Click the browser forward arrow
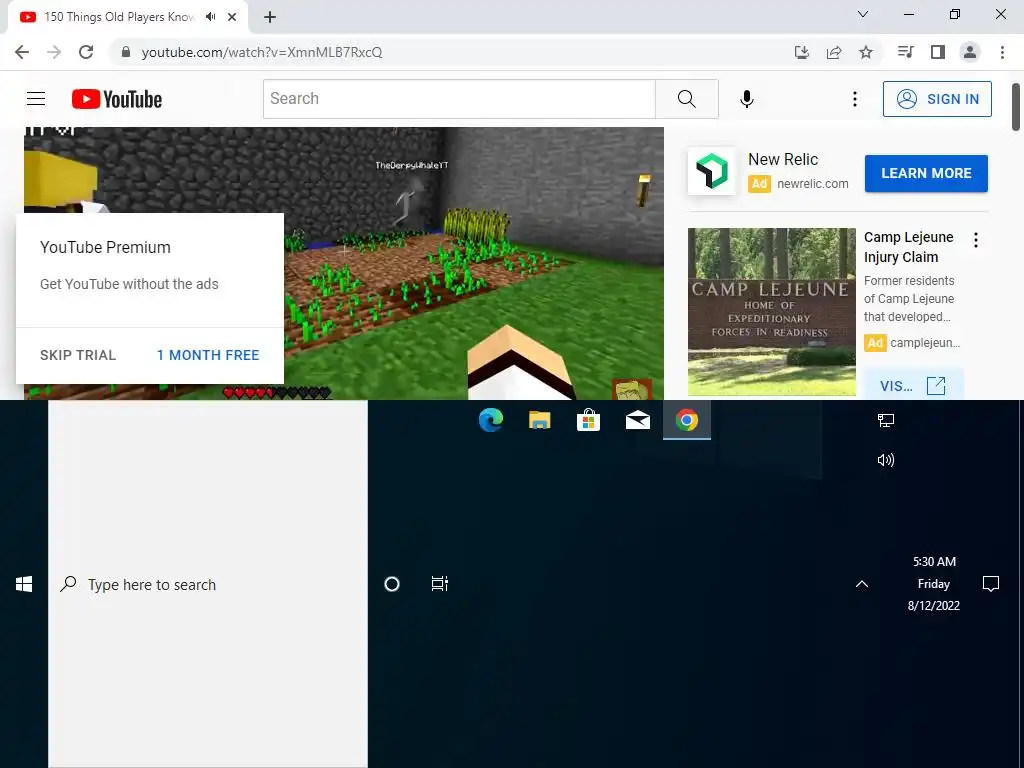This screenshot has width=1024, height=768. click(54, 52)
